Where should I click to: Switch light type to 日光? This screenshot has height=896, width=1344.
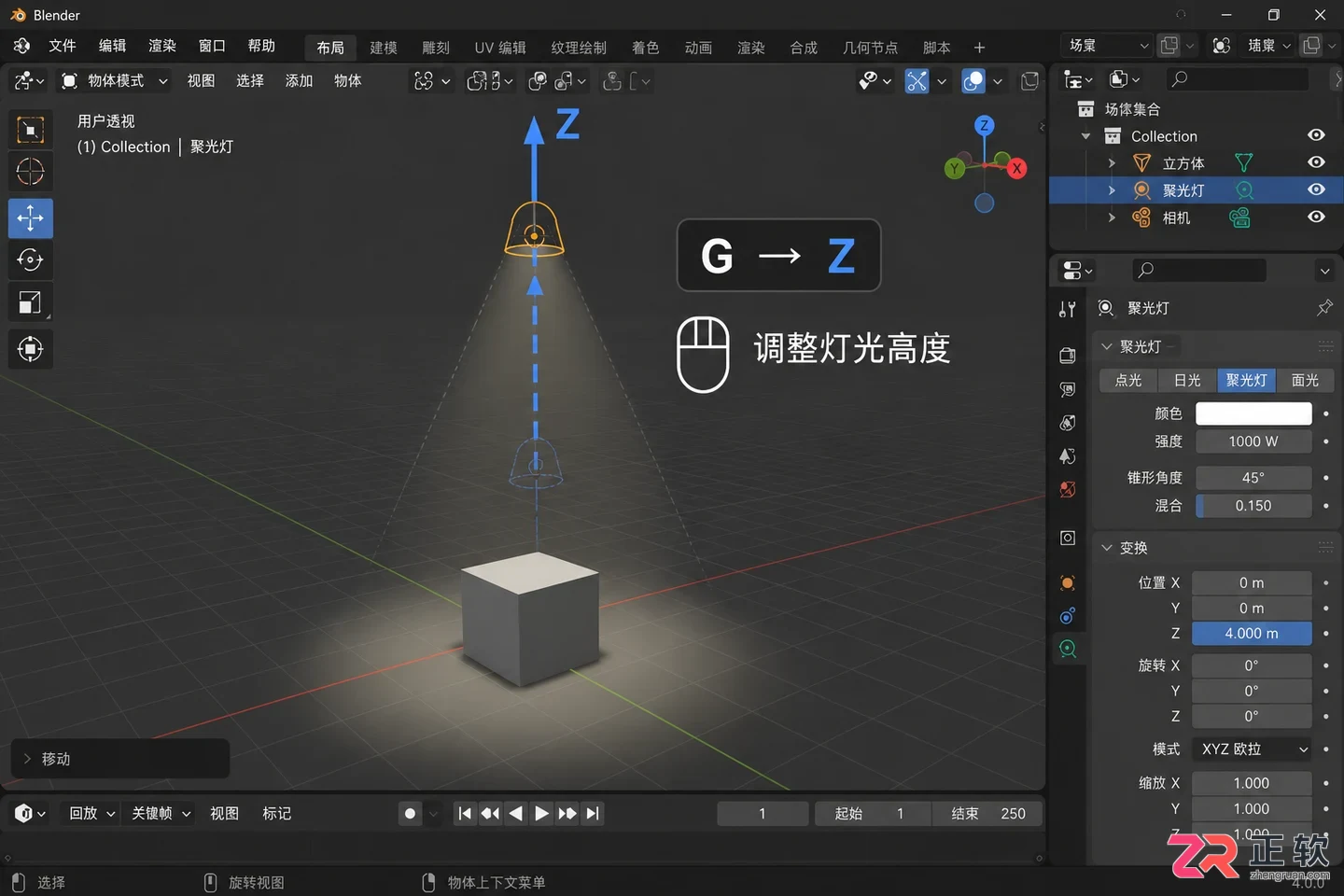click(1187, 380)
